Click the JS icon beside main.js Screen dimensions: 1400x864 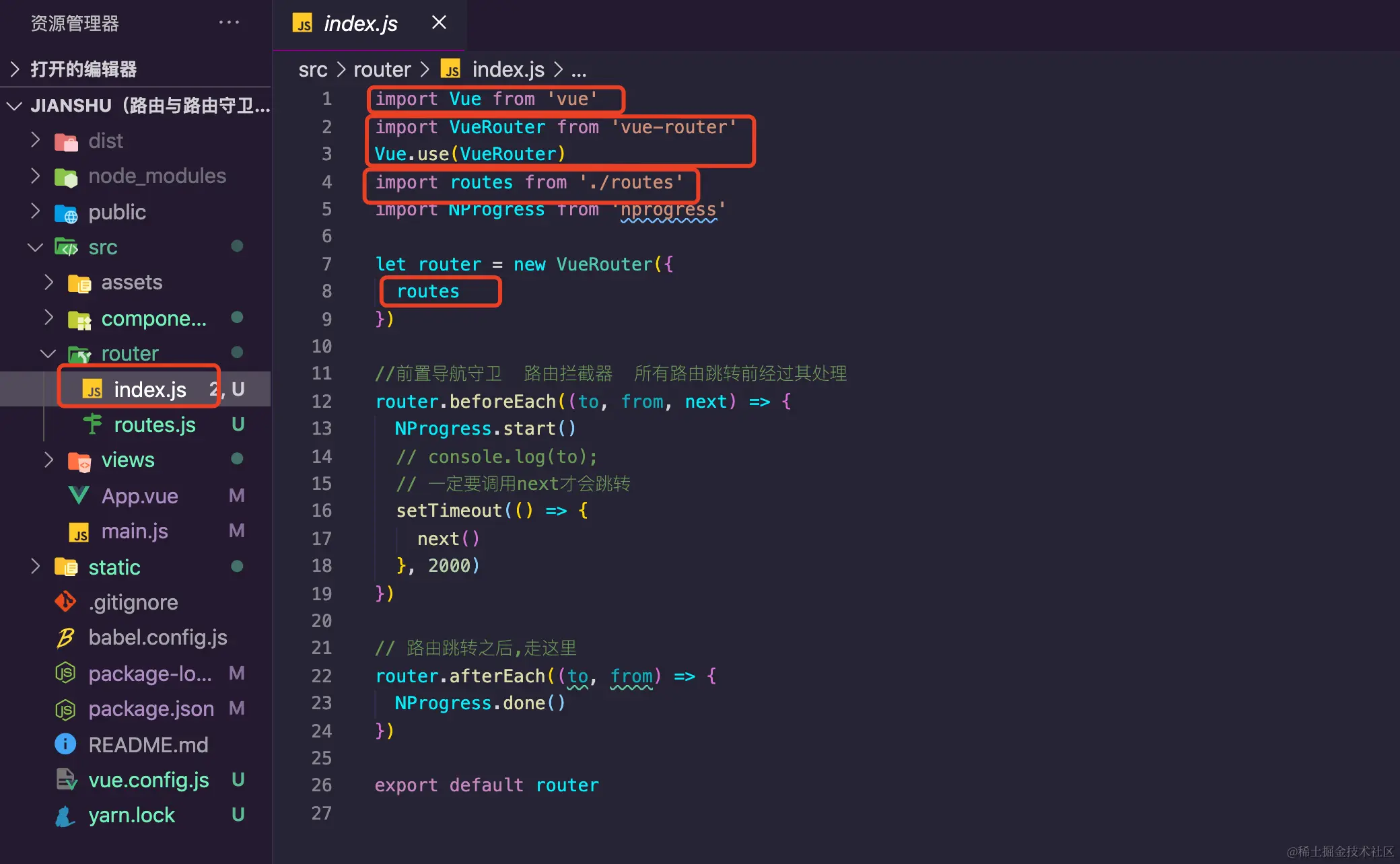click(79, 532)
